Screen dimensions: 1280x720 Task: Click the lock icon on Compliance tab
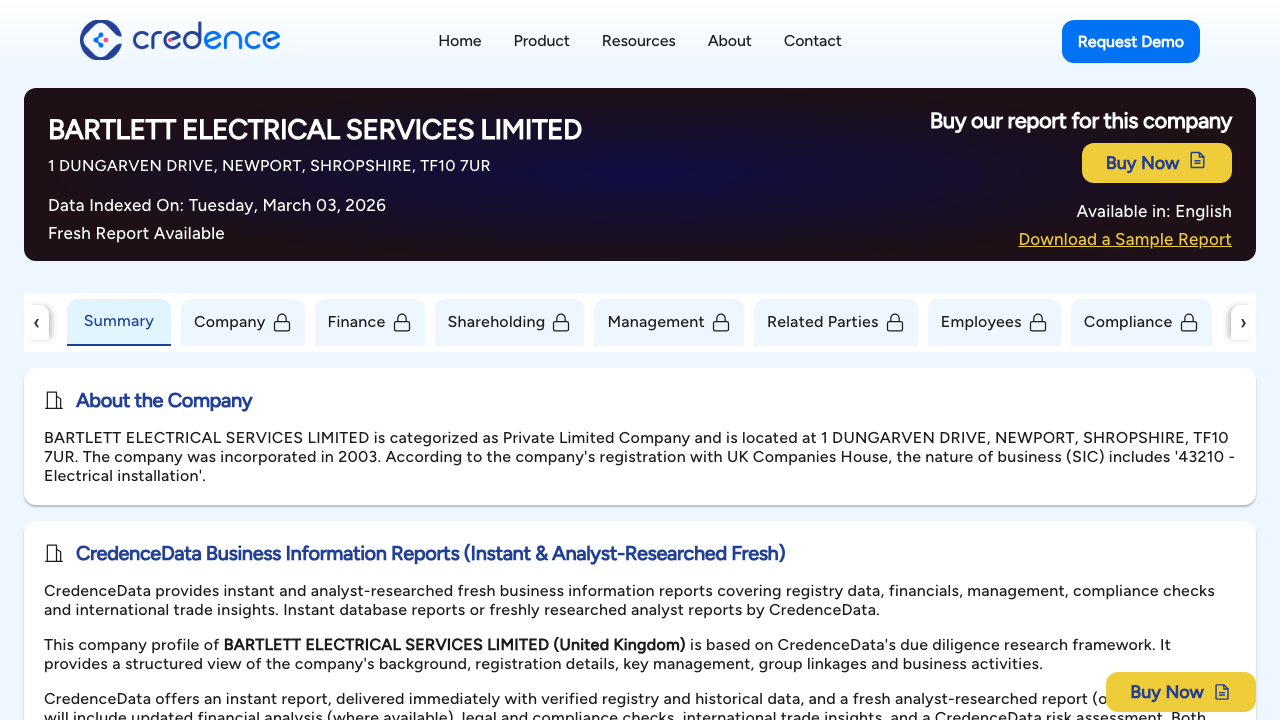pos(1189,322)
